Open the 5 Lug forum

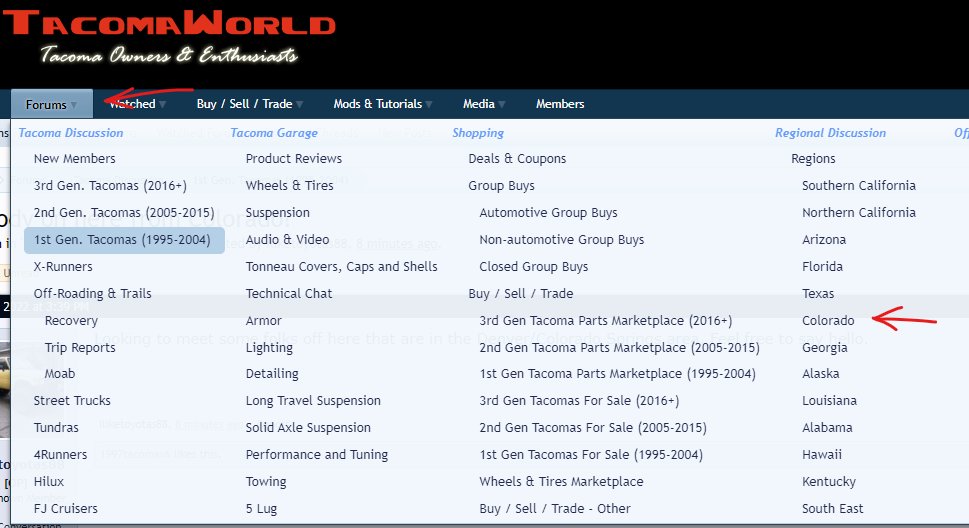coord(261,509)
